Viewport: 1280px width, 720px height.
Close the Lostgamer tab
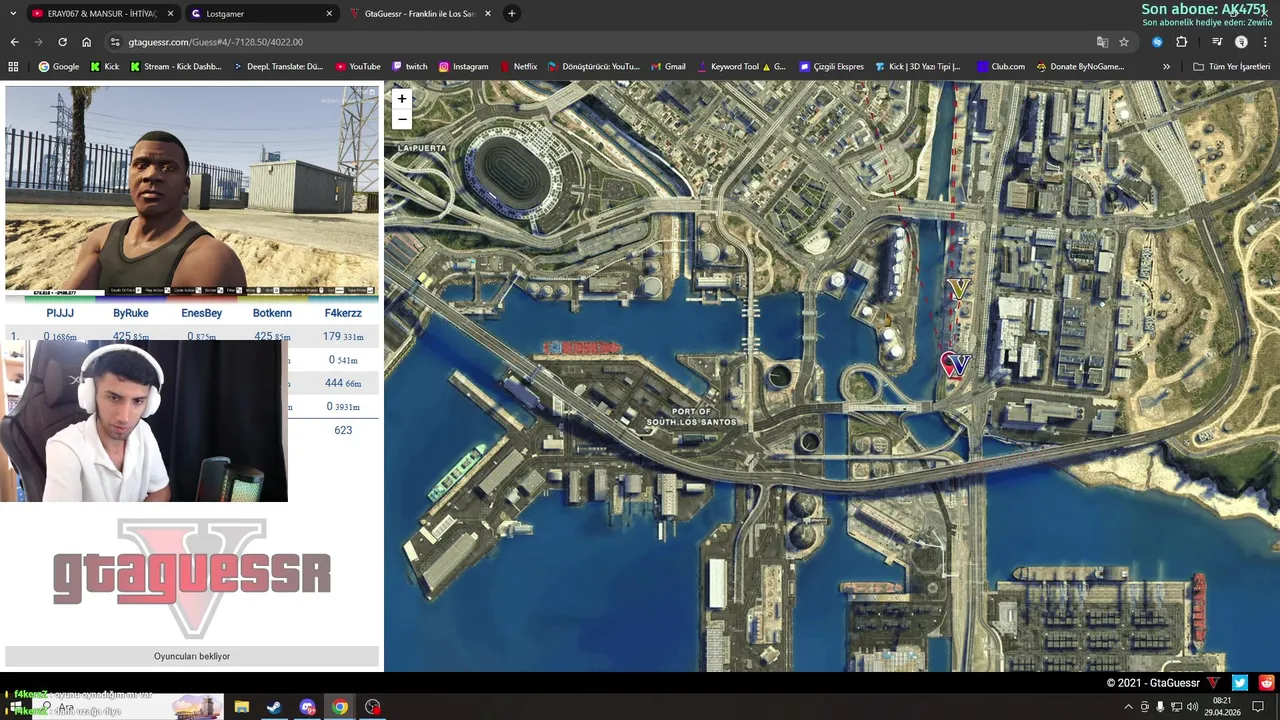click(329, 13)
